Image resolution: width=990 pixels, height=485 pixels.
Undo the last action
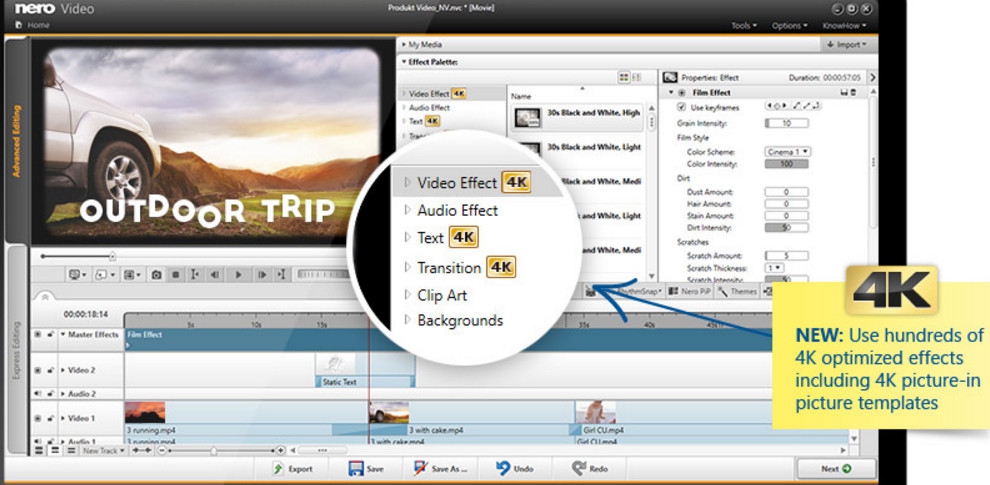pos(515,469)
